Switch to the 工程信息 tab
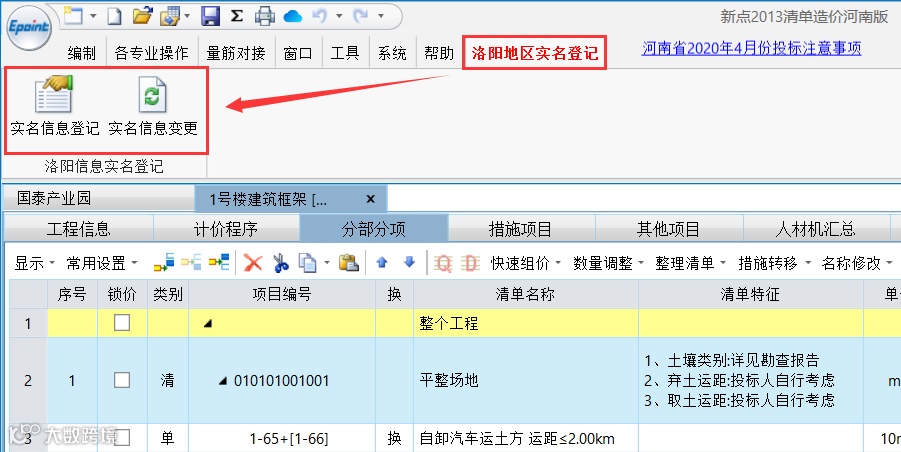Image resolution: width=901 pixels, height=452 pixels. tap(79, 230)
